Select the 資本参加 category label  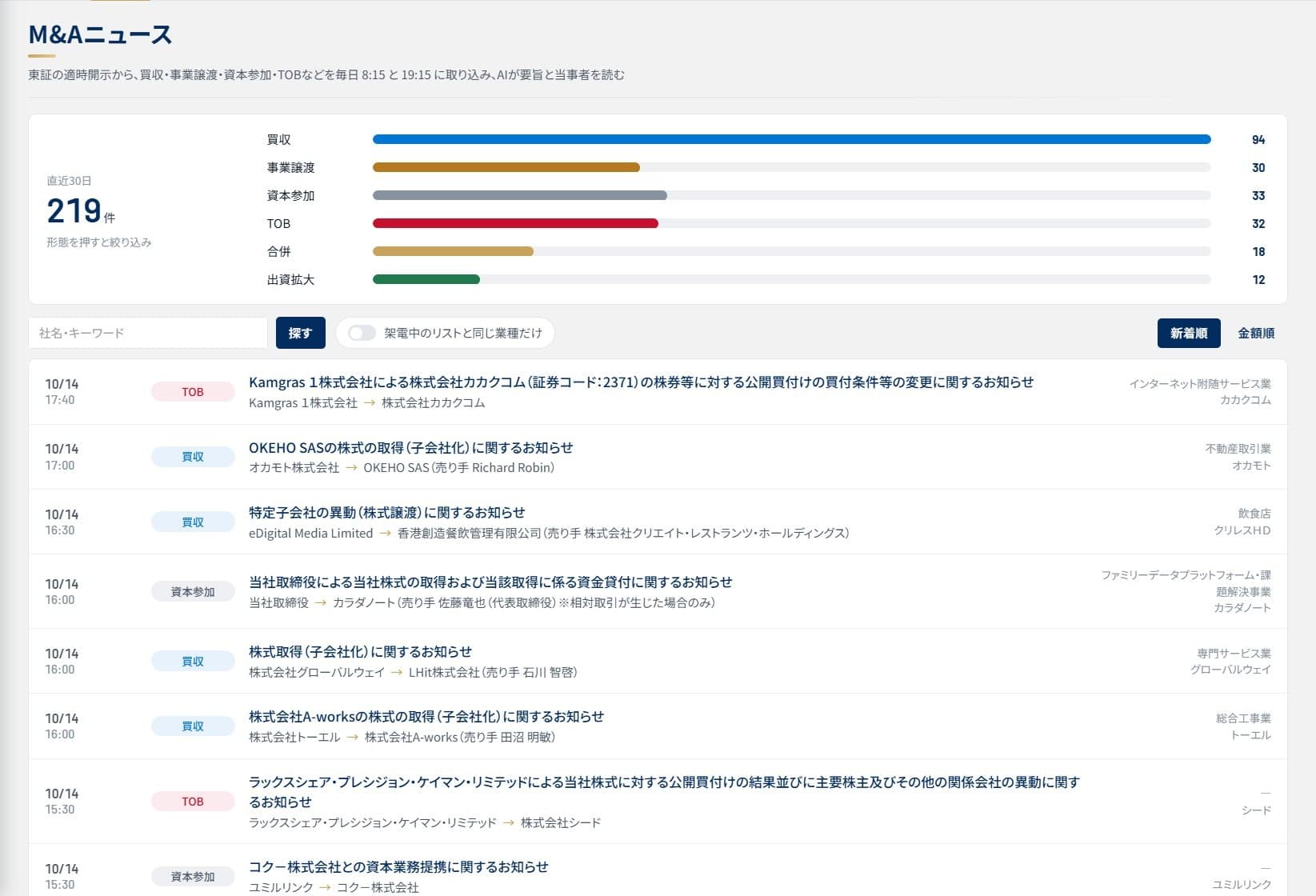pyautogui.click(x=290, y=195)
